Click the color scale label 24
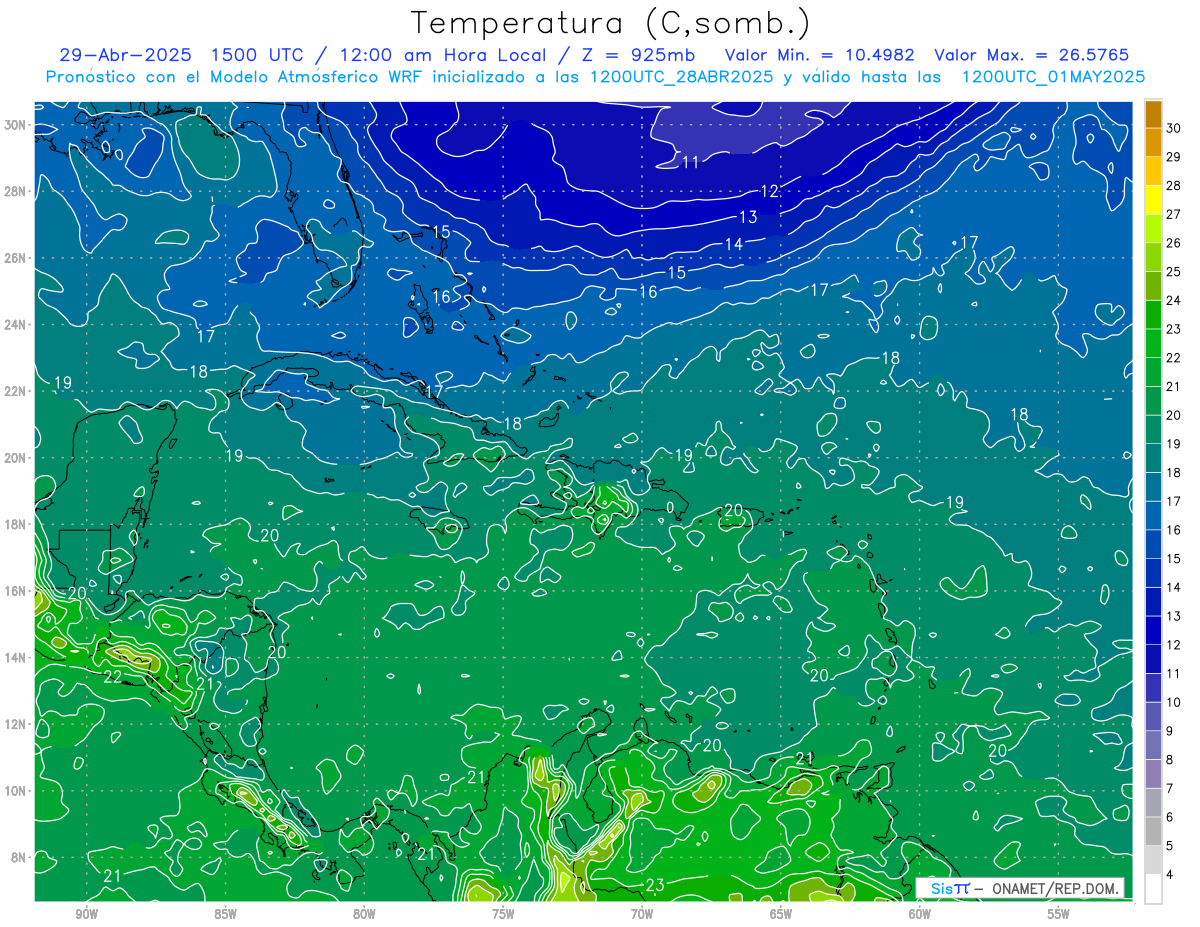 point(1174,300)
